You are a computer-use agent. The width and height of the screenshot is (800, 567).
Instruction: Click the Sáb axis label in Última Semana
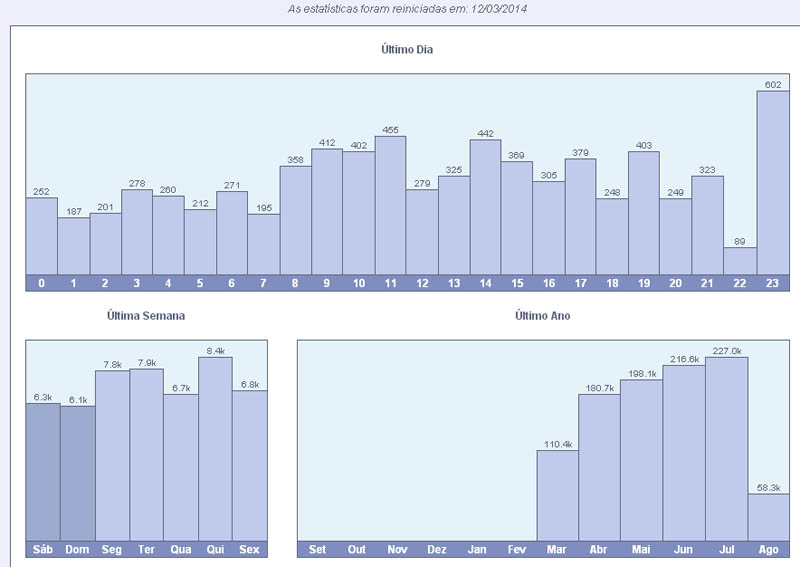[x=43, y=550]
